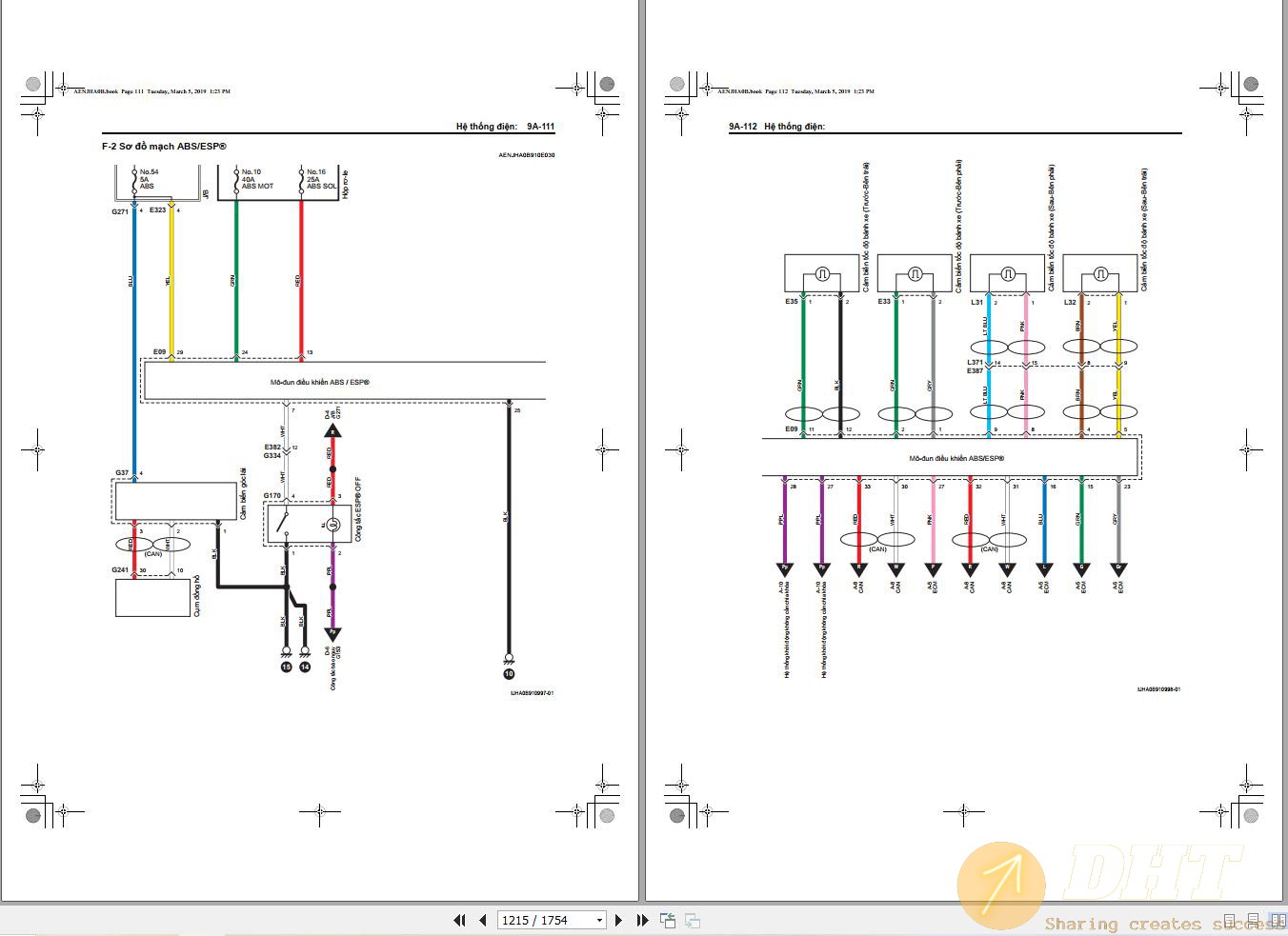1288x936 pixels.
Task: Click the "Cảm biến góc lái" sensor label
Action: tap(244, 493)
